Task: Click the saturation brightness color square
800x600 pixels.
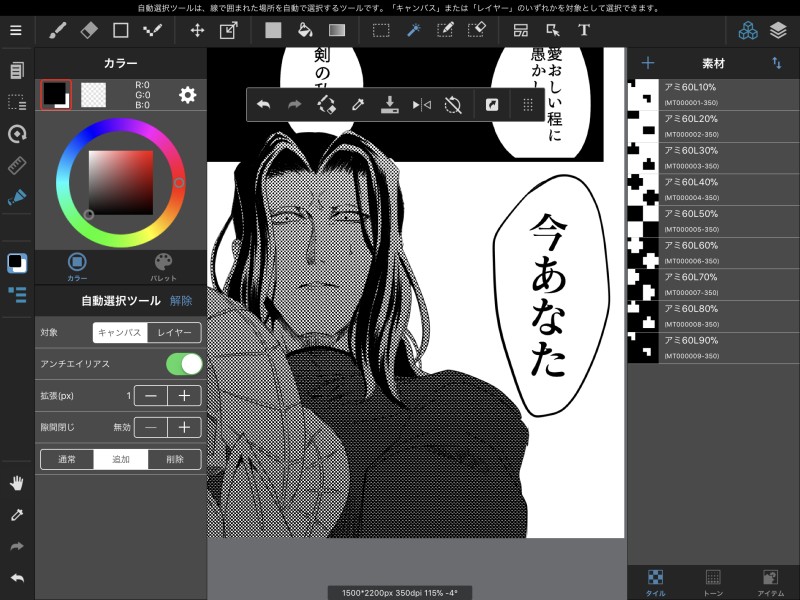Action: click(121, 183)
